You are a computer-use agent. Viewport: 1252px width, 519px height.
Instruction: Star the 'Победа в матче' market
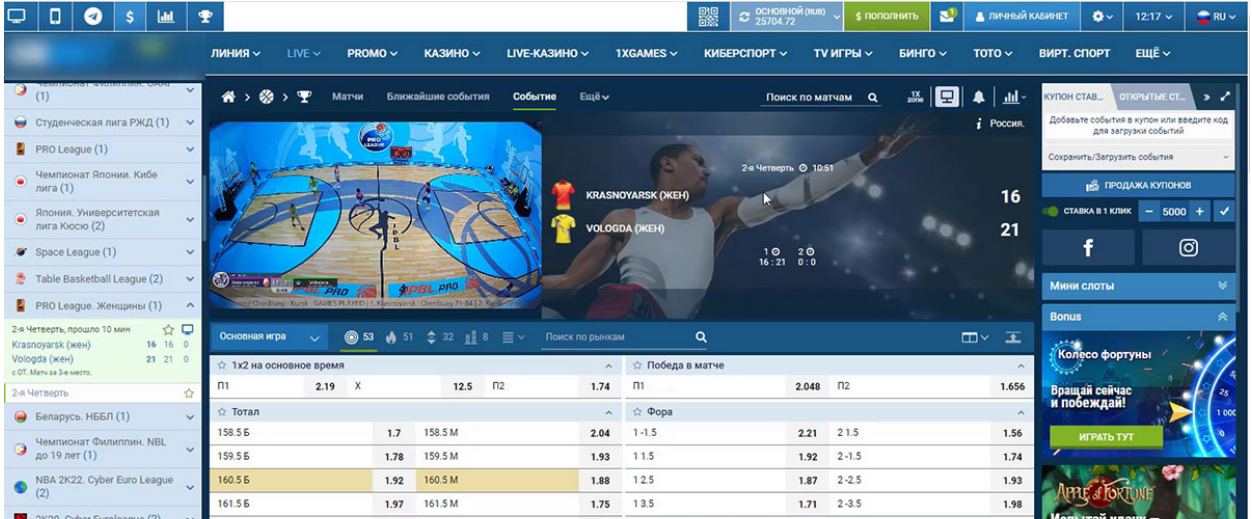[x=638, y=366]
